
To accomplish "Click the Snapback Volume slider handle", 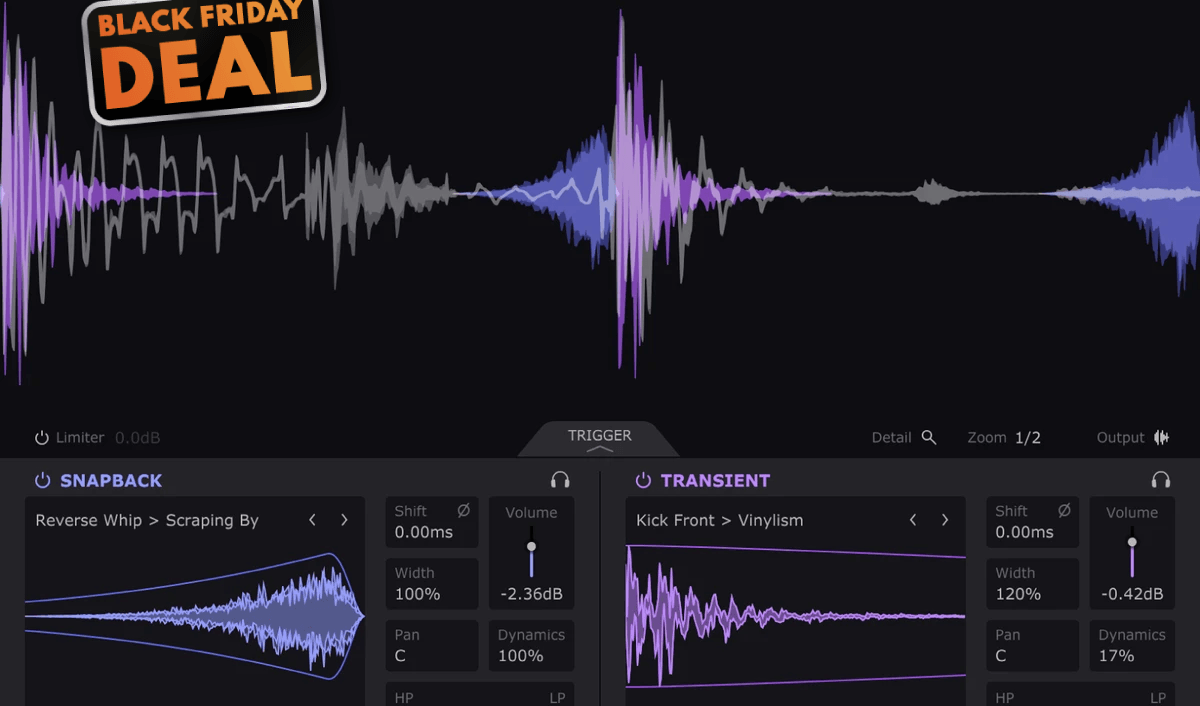I will click(531, 546).
